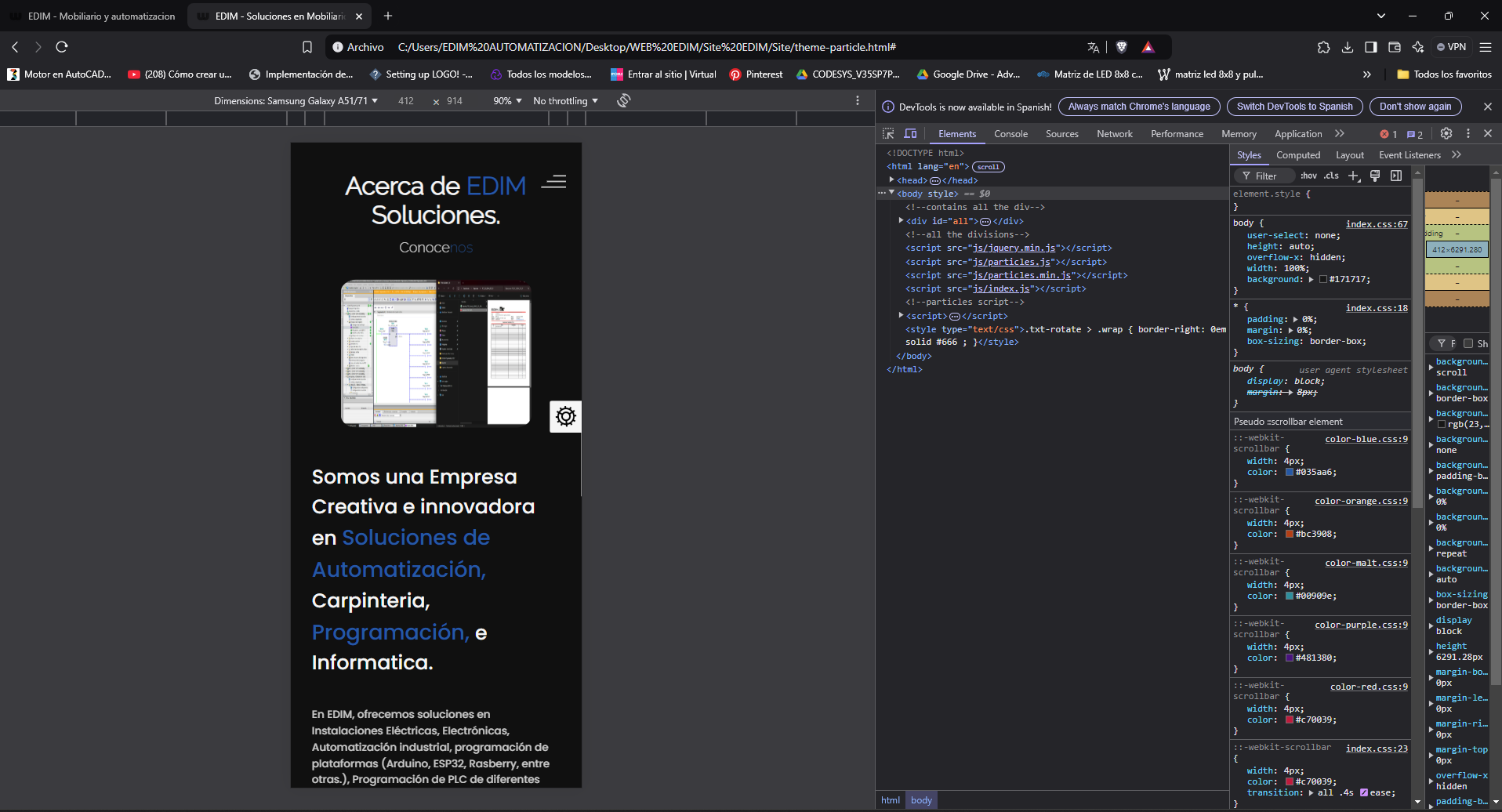The image size is (1502, 812).
Task: Click the rotate device orientation icon
Action: [x=623, y=100]
